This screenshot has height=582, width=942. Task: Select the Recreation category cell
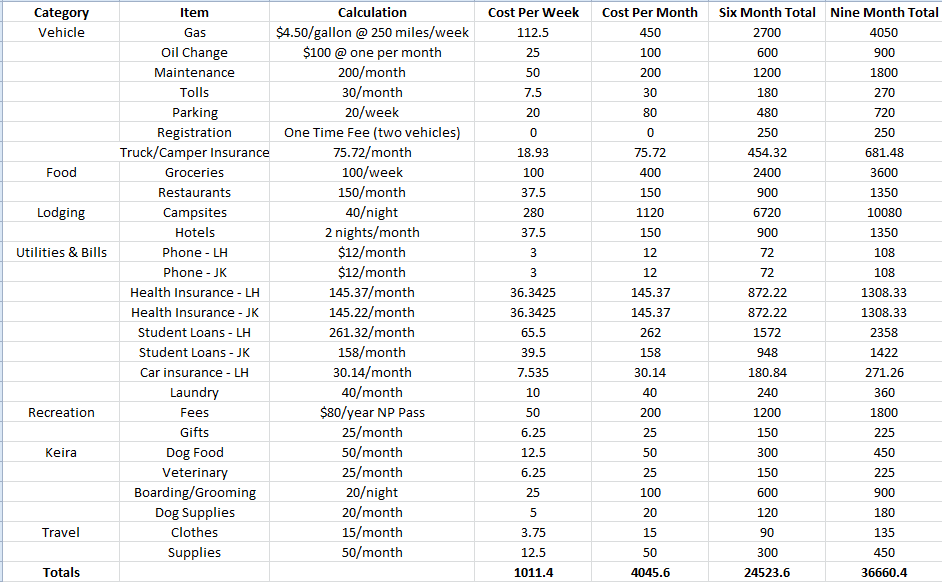(x=61, y=413)
